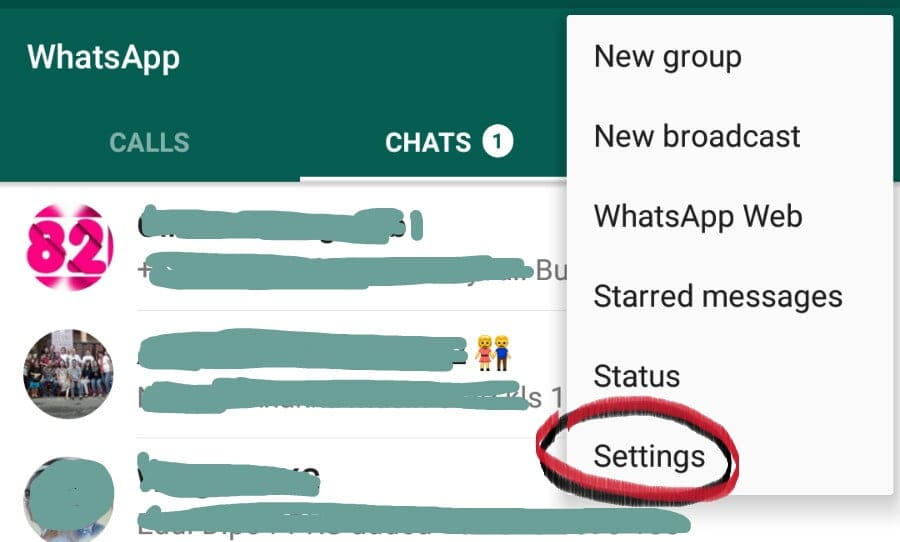Screen dimensions: 900x542
Task: Select New broadcast menu option
Action: pos(697,137)
